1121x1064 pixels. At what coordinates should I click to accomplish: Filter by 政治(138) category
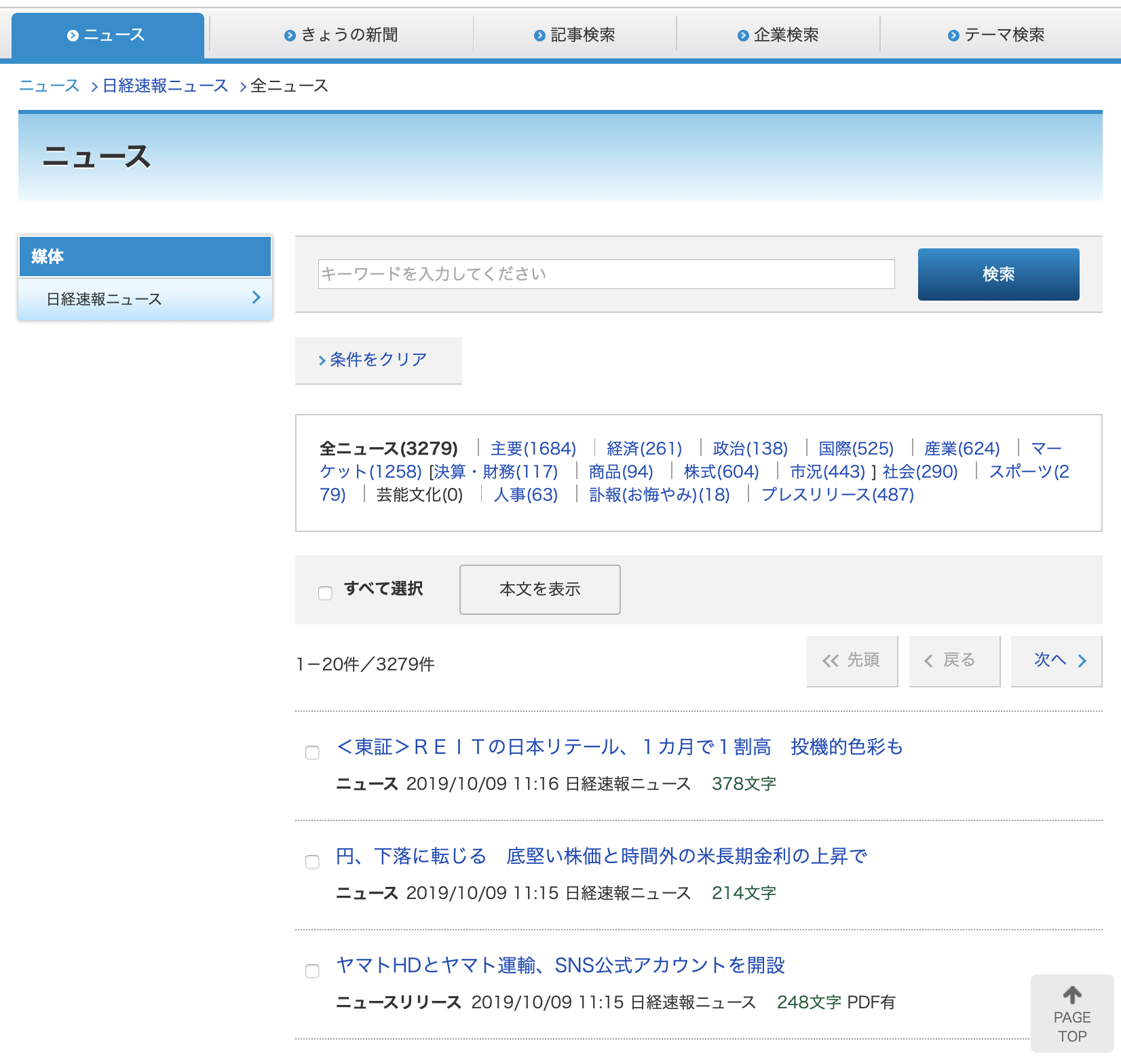click(750, 449)
